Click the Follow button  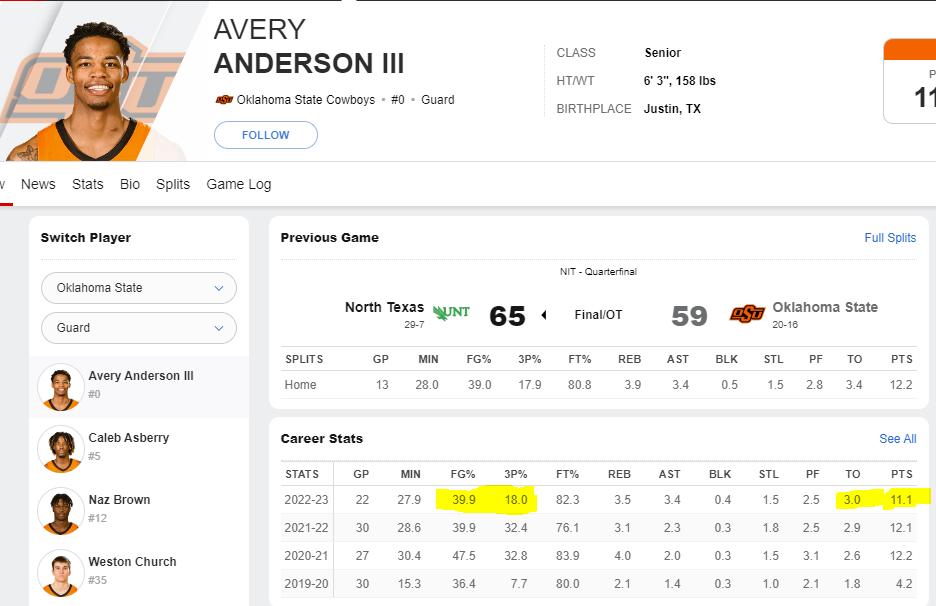click(x=266, y=135)
